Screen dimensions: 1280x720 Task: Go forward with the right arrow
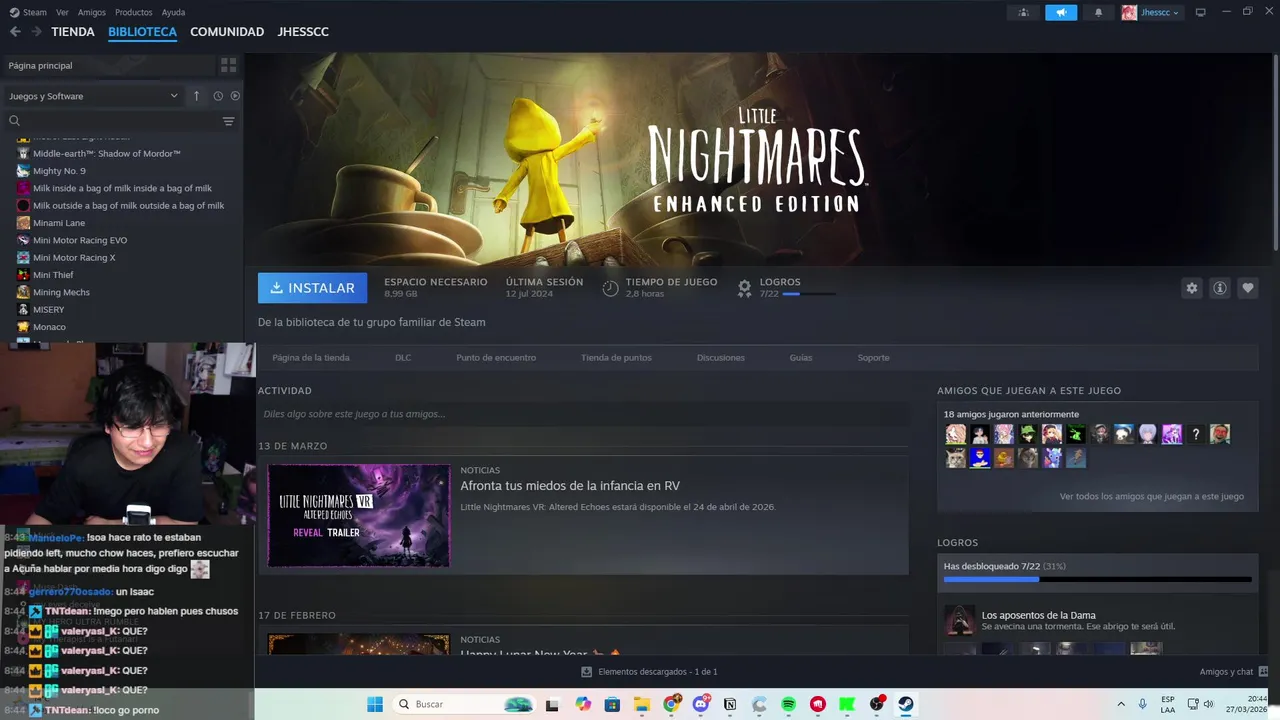36,32
